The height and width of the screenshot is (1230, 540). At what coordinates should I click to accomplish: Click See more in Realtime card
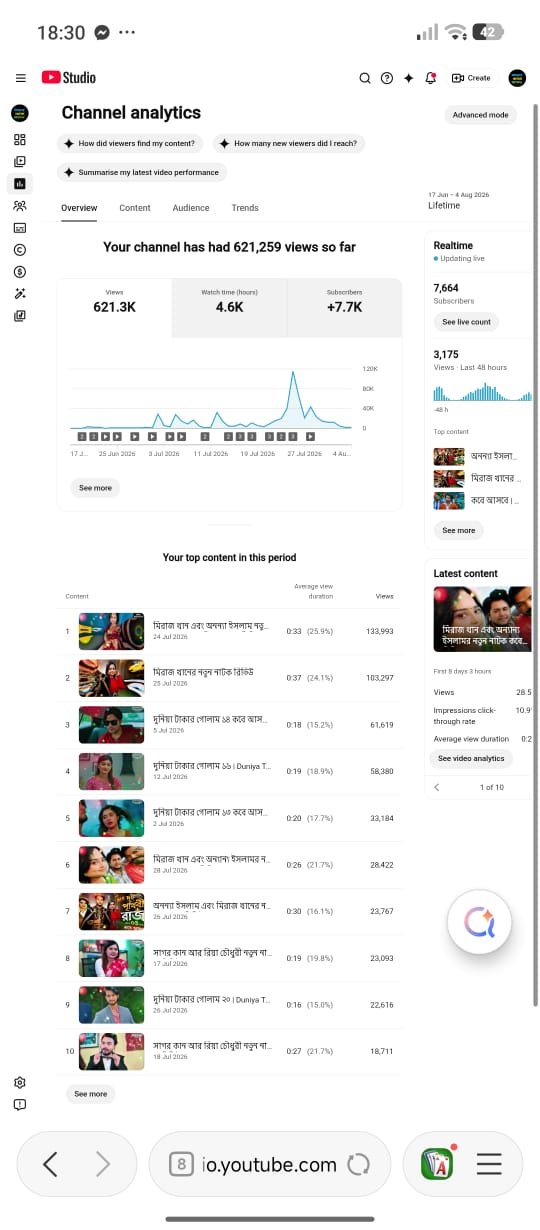tap(458, 531)
